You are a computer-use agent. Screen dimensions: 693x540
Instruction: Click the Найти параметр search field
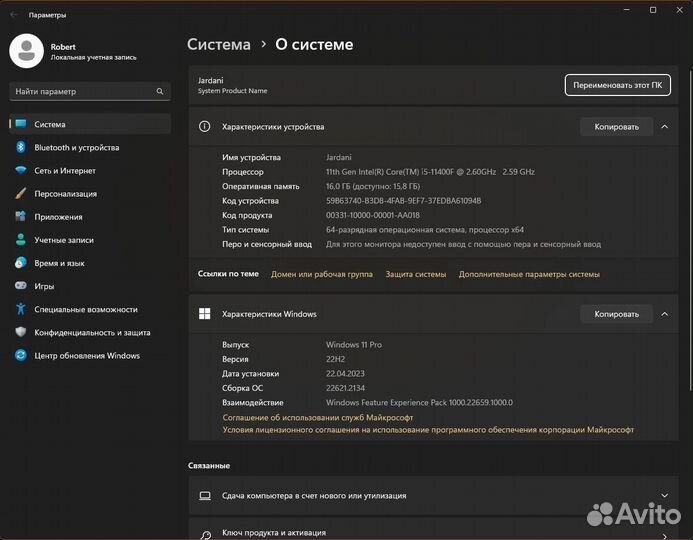[90, 91]
